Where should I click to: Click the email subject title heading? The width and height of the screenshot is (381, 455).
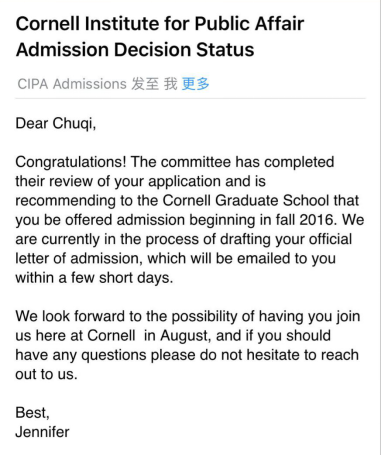[x=160, y=37]
